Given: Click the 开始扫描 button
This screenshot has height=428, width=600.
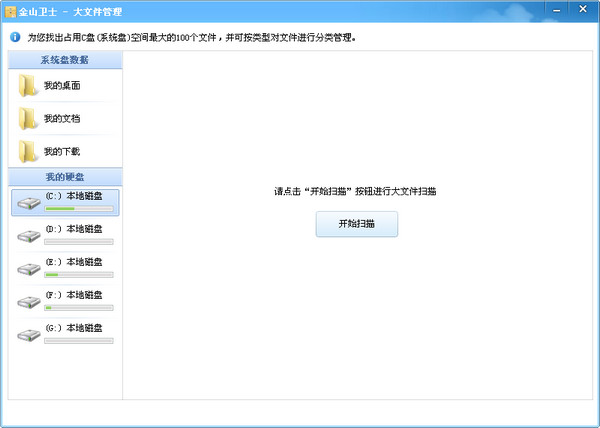Looking at the screenshot, I should click(x=357, y=224).
